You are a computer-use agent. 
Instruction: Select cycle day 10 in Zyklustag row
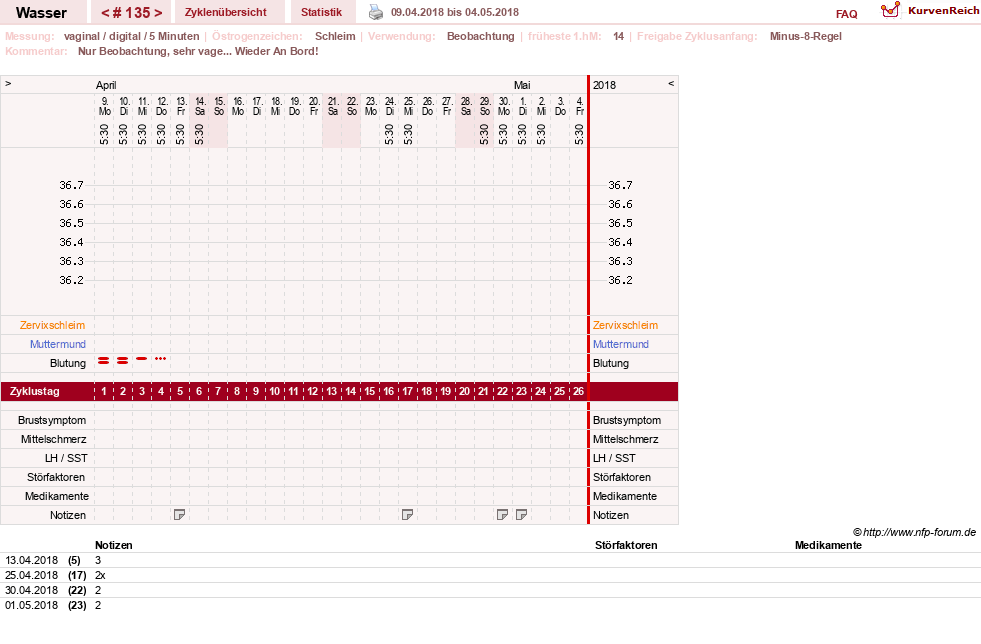click(x=275, y=391)
